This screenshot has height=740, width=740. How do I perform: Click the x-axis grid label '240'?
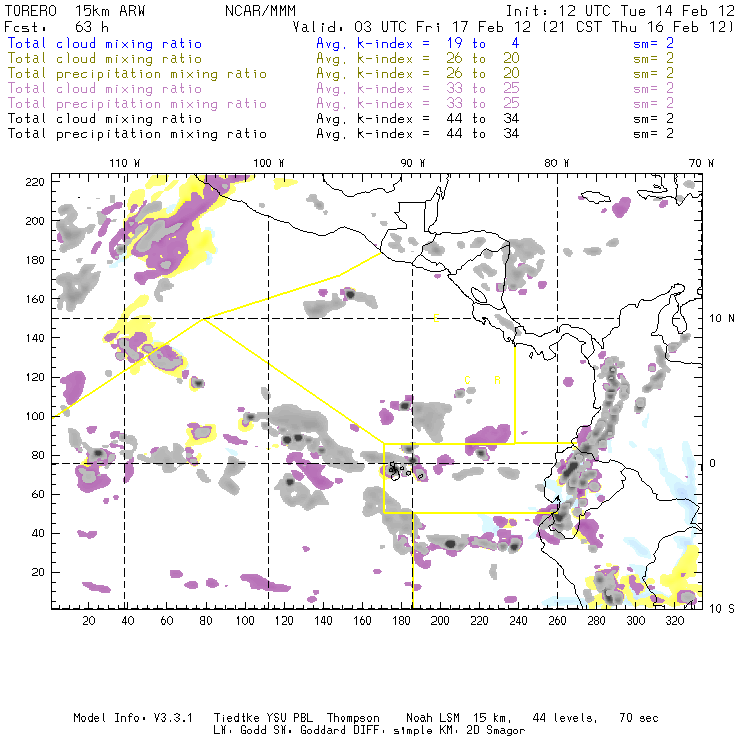(518, 621)
